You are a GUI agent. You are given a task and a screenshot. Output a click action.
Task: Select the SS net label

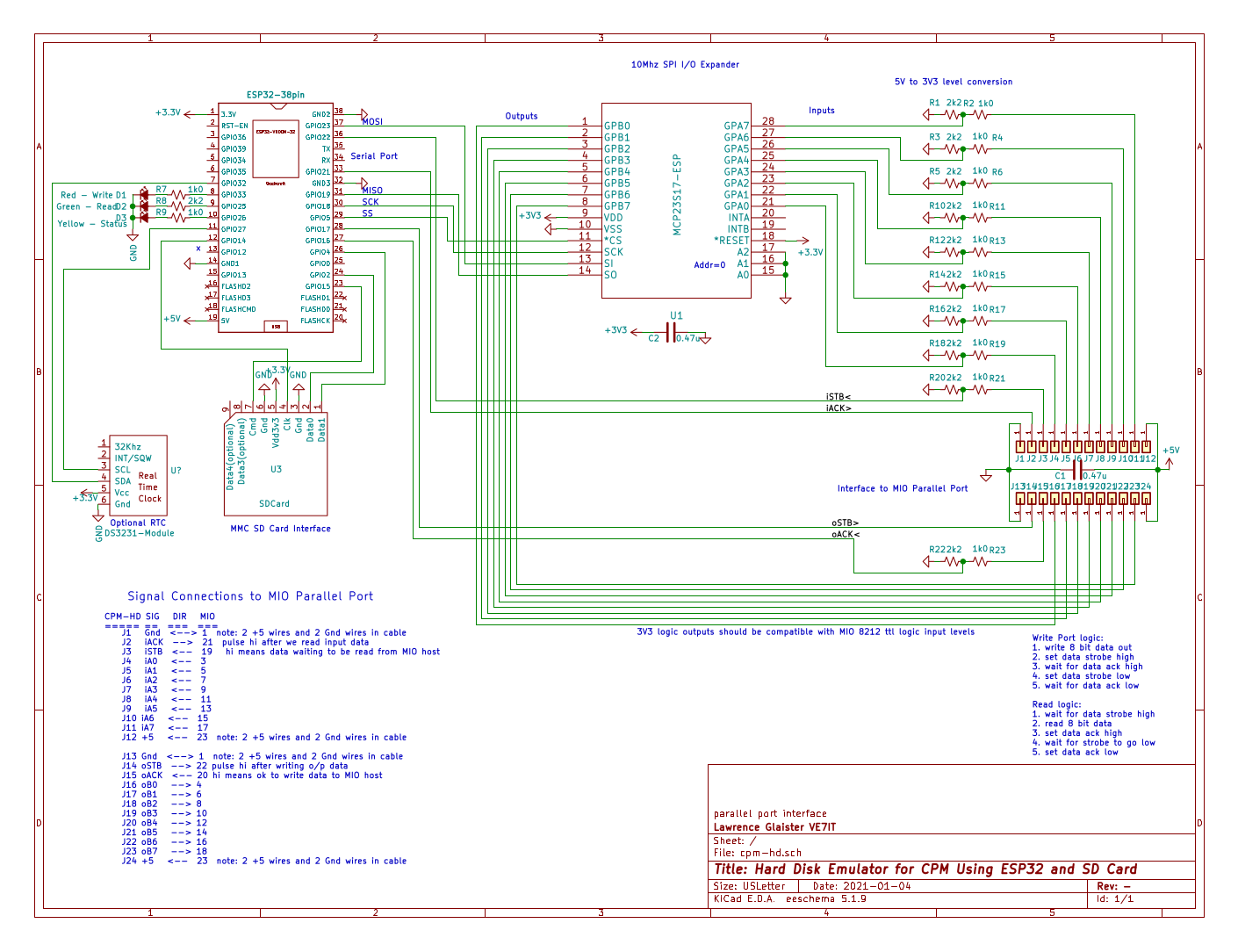(367, 213)
